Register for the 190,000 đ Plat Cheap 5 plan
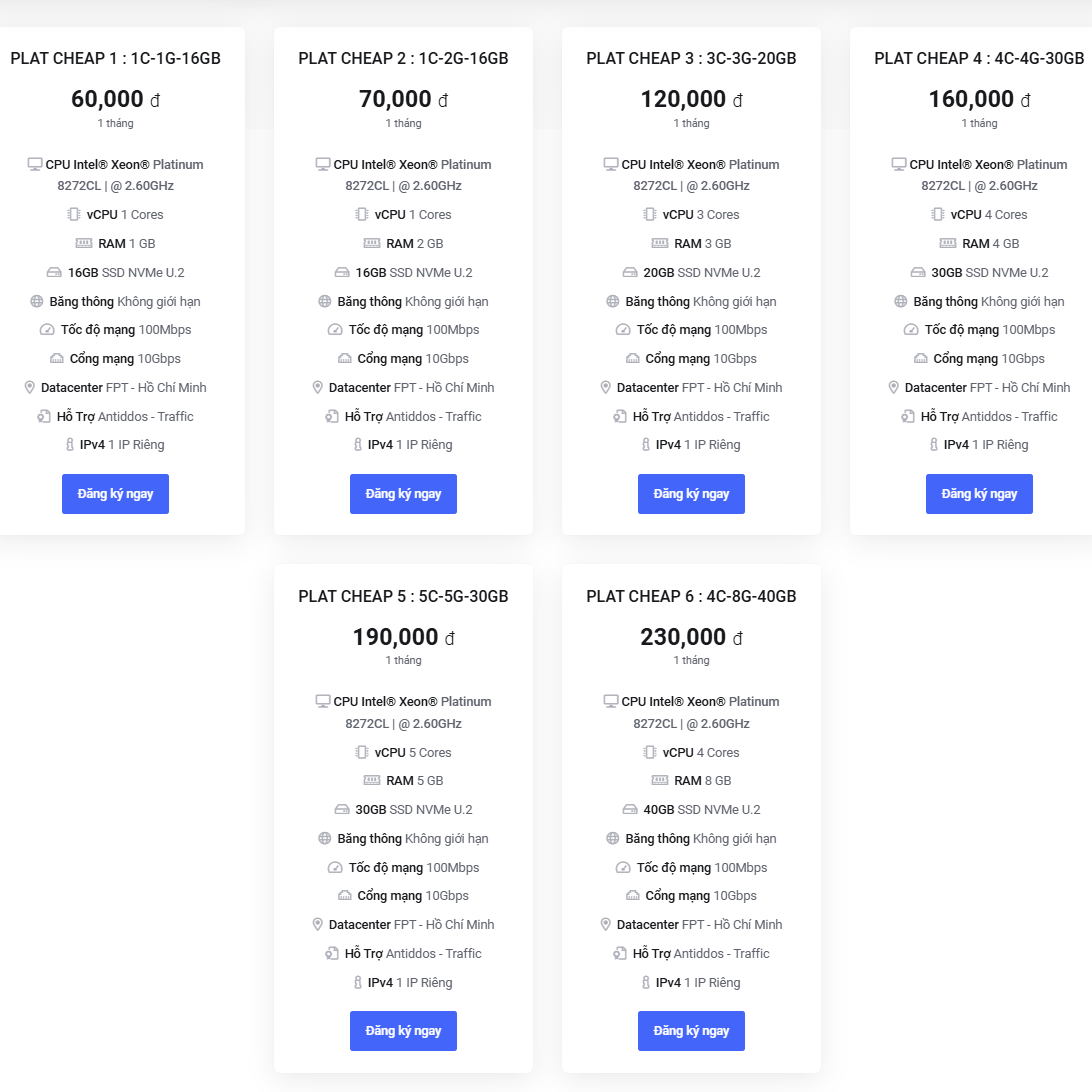Screen dimensions: 1092x1092 403,1031
